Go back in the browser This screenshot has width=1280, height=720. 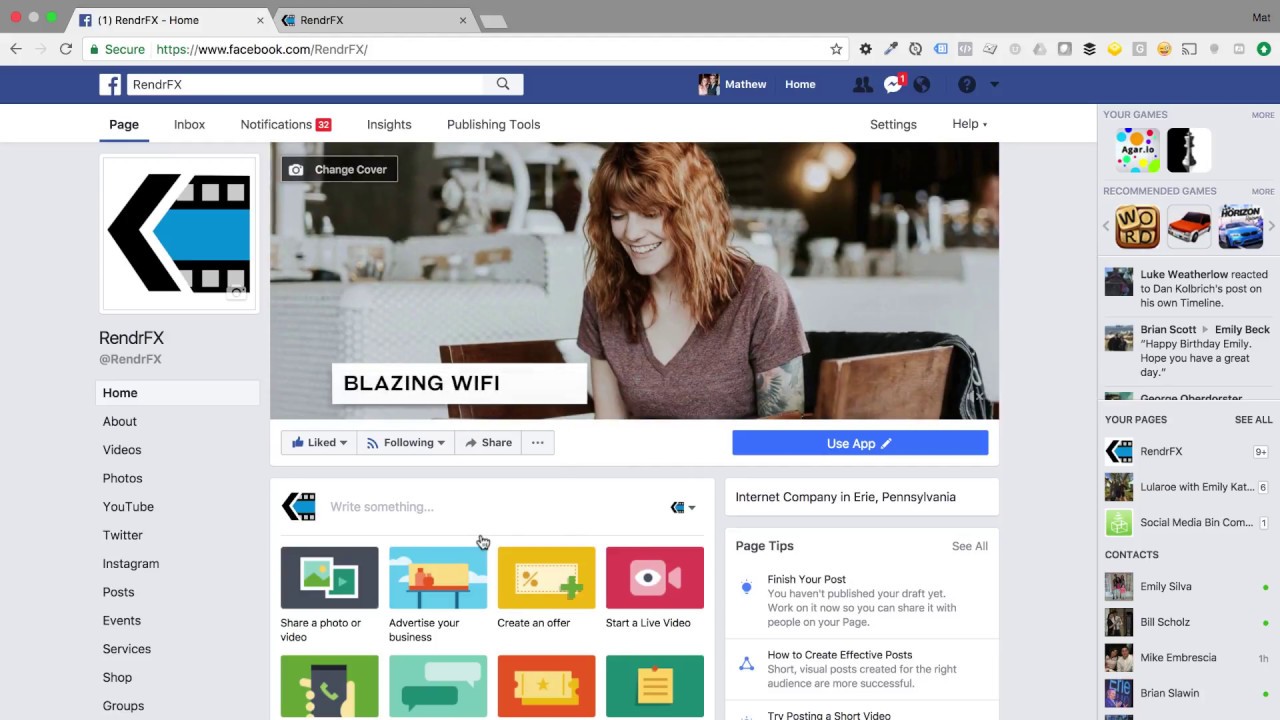[x=16, y=49]
